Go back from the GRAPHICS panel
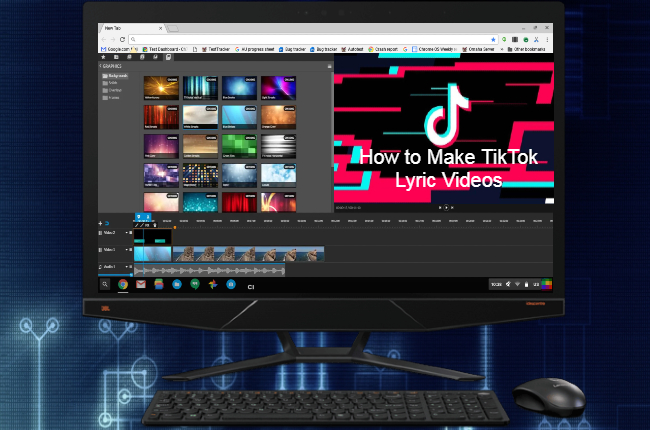The width and height of the screenshot is (650, 430). [100, 66]
